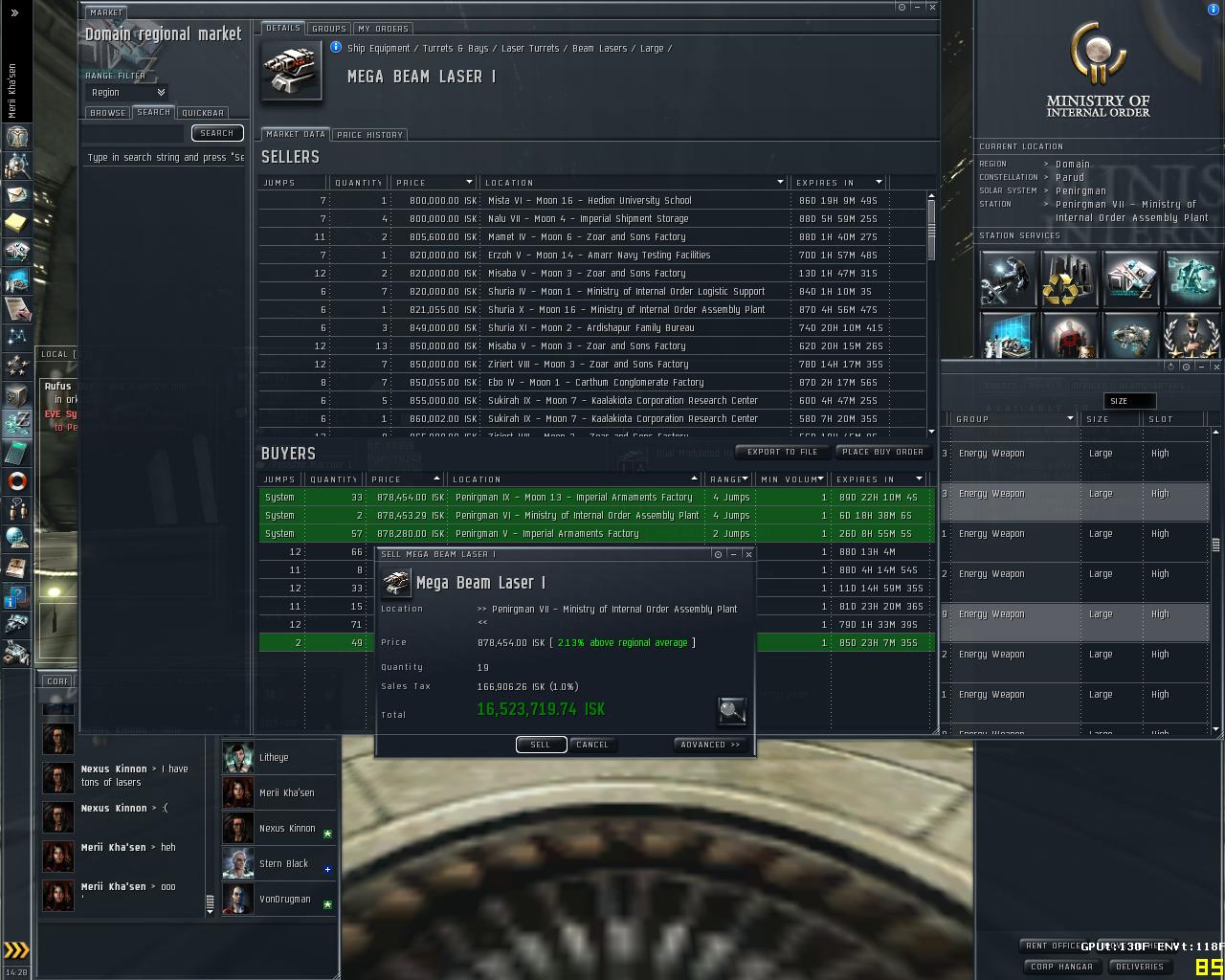This screenshot has width=1225, height=980.
Task: Click the chat scrollbar handle in Corp channel
Action: (x=211, y=902)
